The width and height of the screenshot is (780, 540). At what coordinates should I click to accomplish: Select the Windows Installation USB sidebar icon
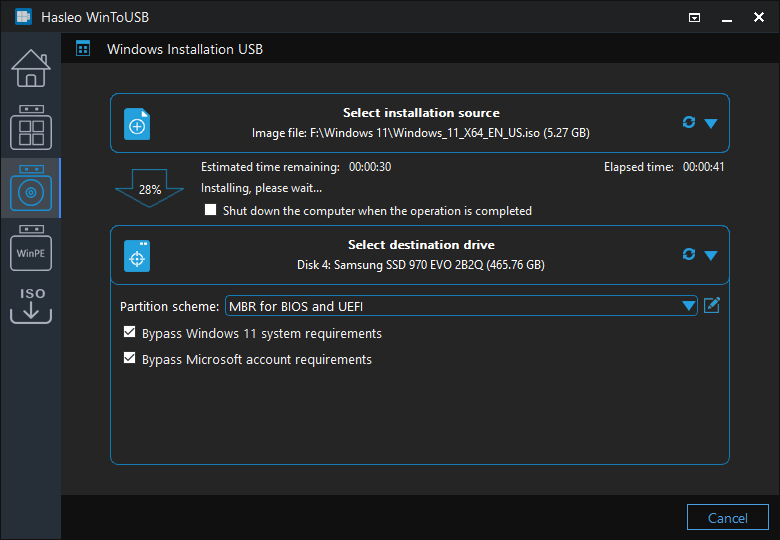(x=31, y=188)
